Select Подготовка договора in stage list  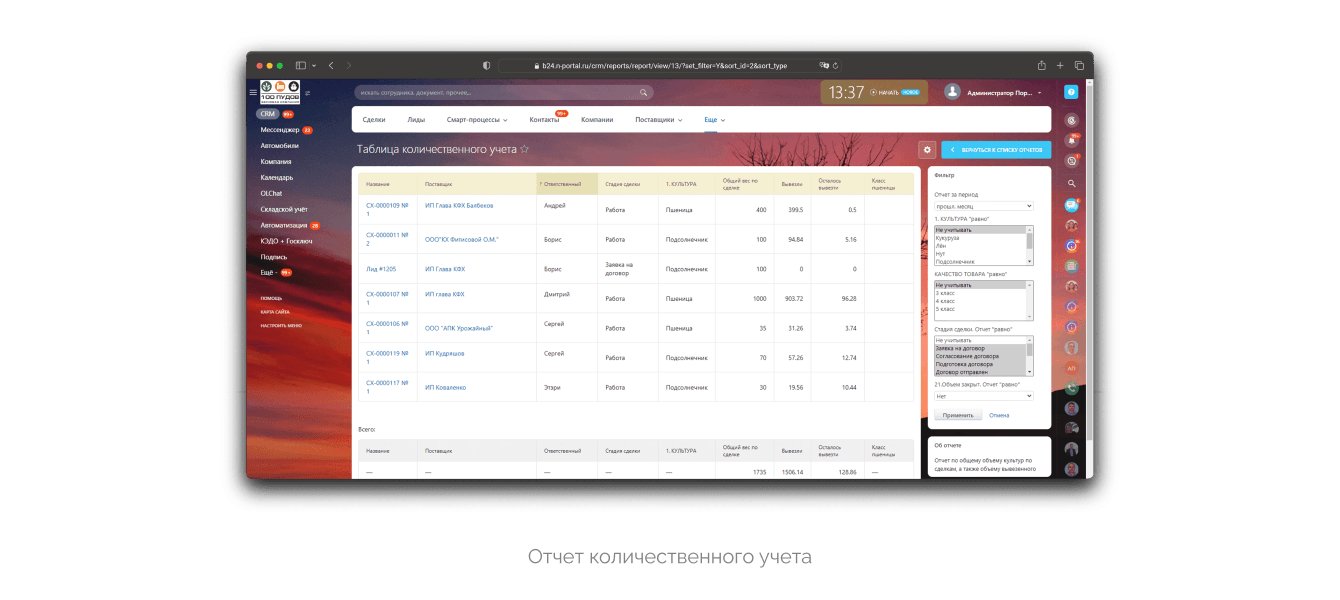(964, 364)
